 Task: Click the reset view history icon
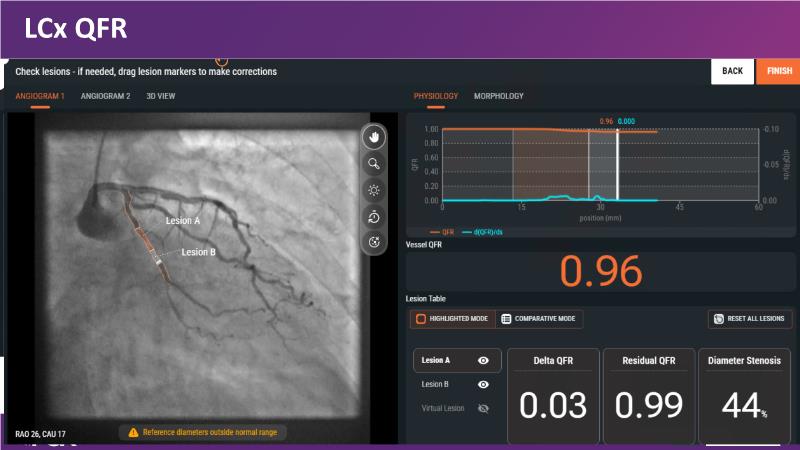click(x=375, y=216)
